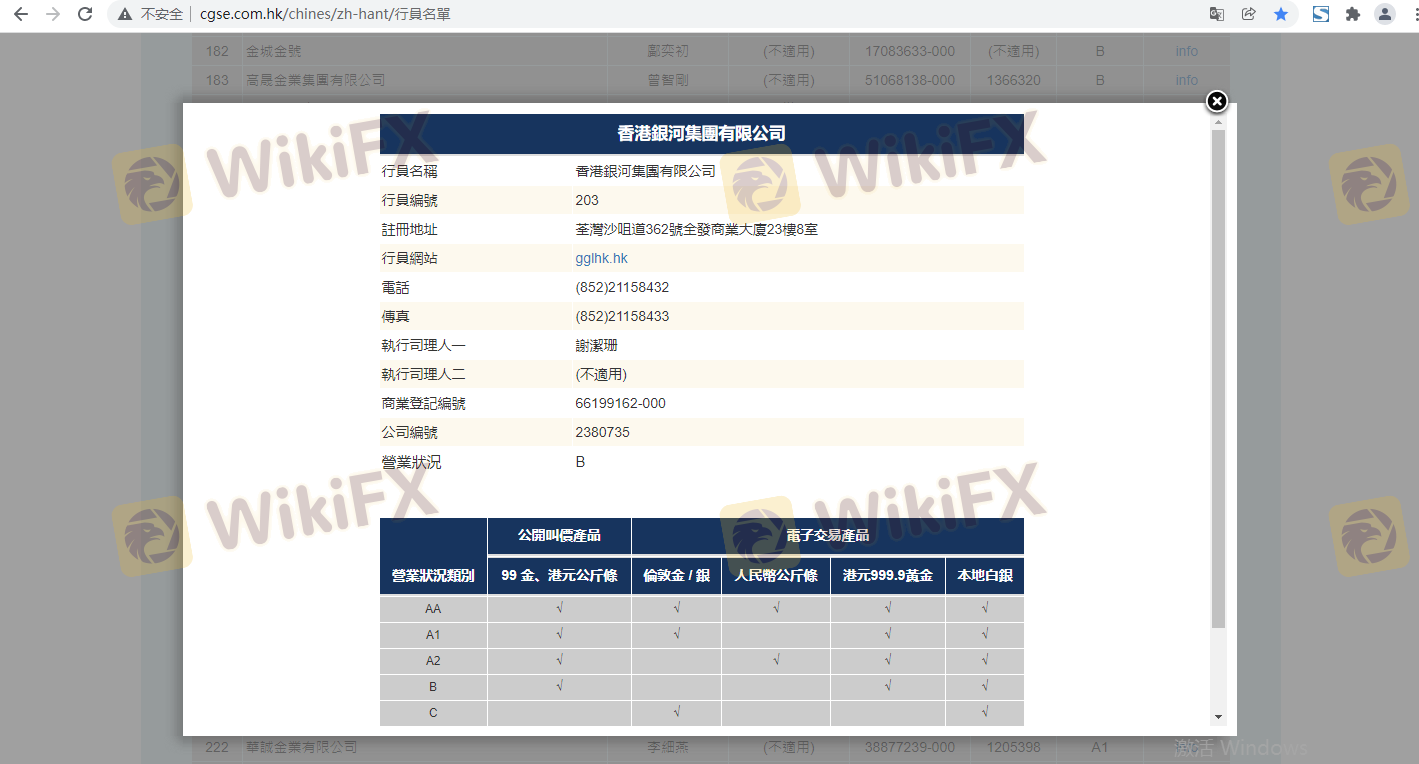
Task: Open the gglhk.hk website link
Action: [x=601, y=258]
